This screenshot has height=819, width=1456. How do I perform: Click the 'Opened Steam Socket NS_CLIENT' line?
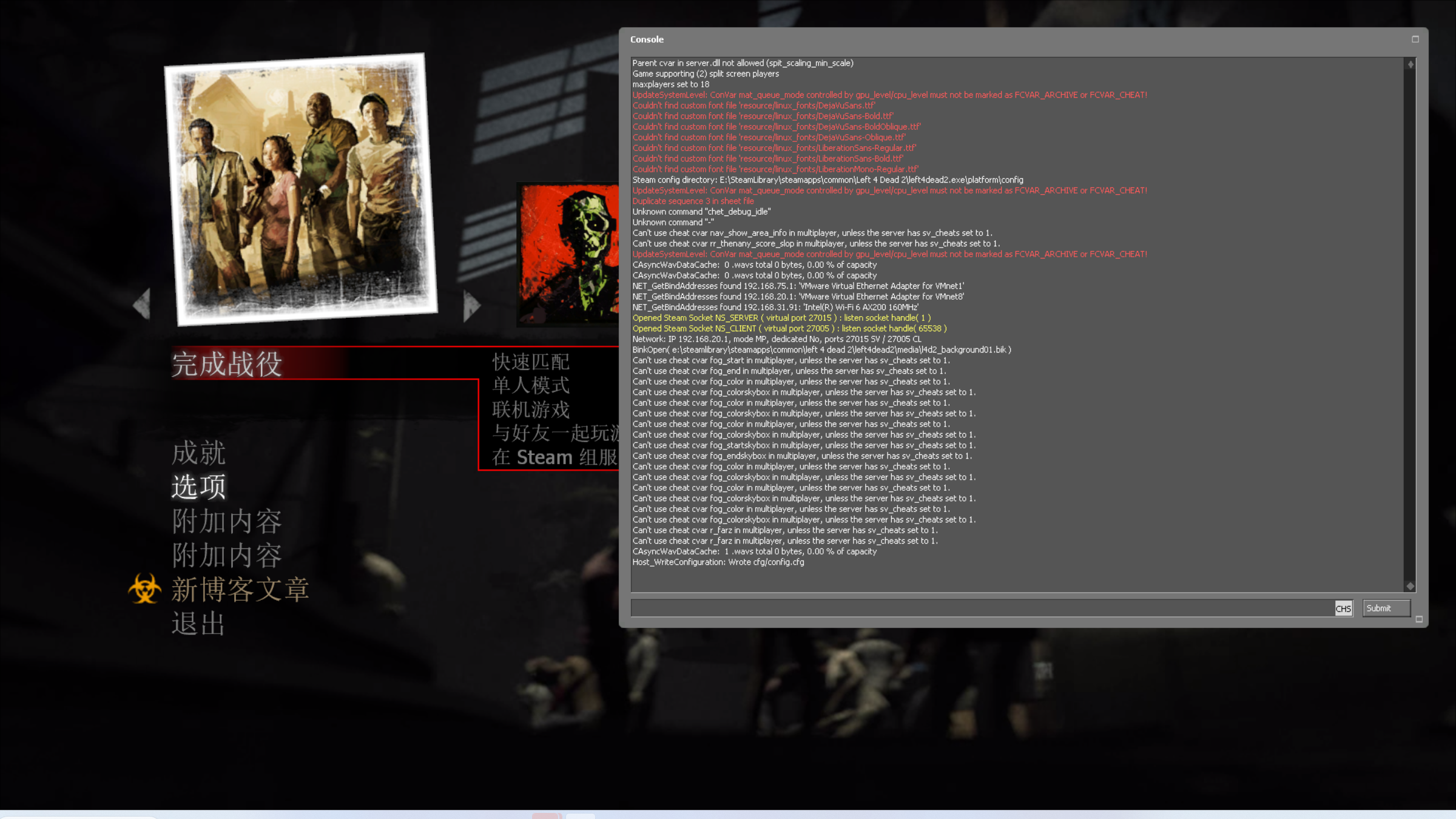(x=789, y=328)
